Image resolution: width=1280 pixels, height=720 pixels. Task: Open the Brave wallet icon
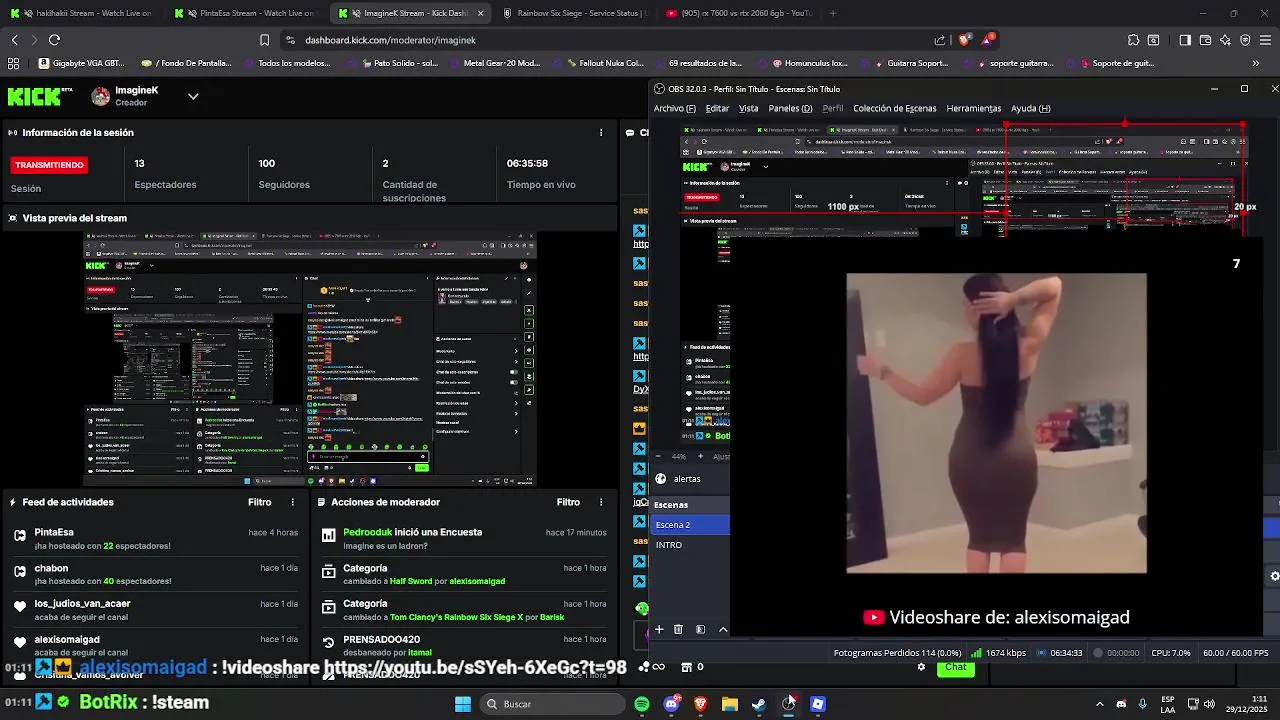click(x=1205, y=40)
